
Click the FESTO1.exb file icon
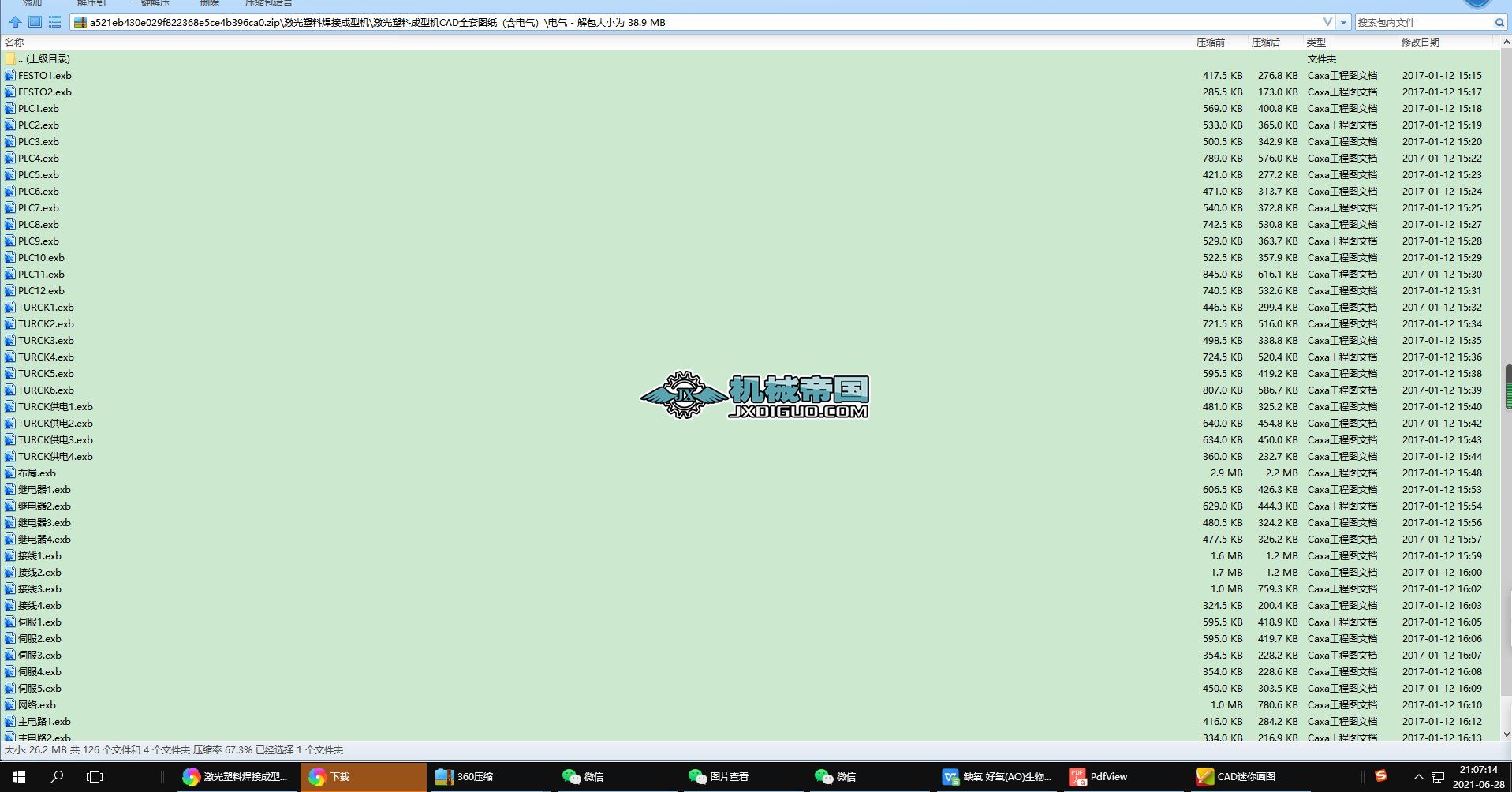[x=10, y=76]
